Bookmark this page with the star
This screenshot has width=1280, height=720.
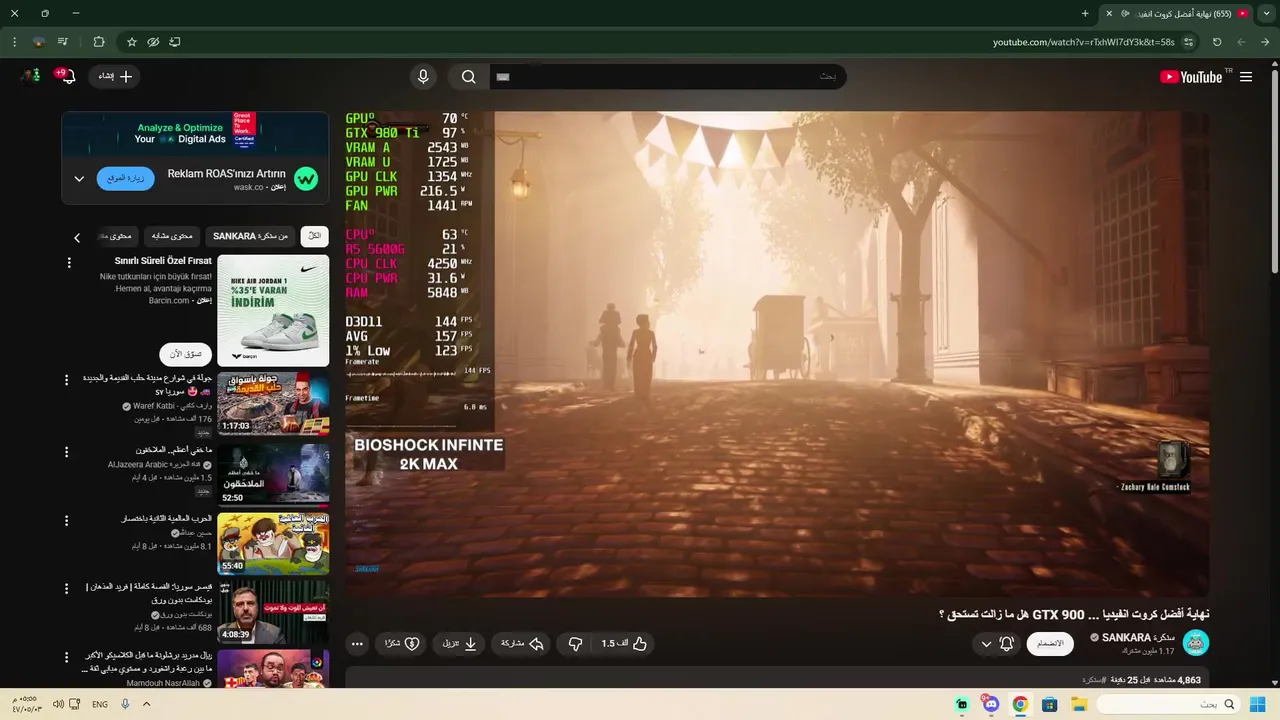(x=131, y=42)
